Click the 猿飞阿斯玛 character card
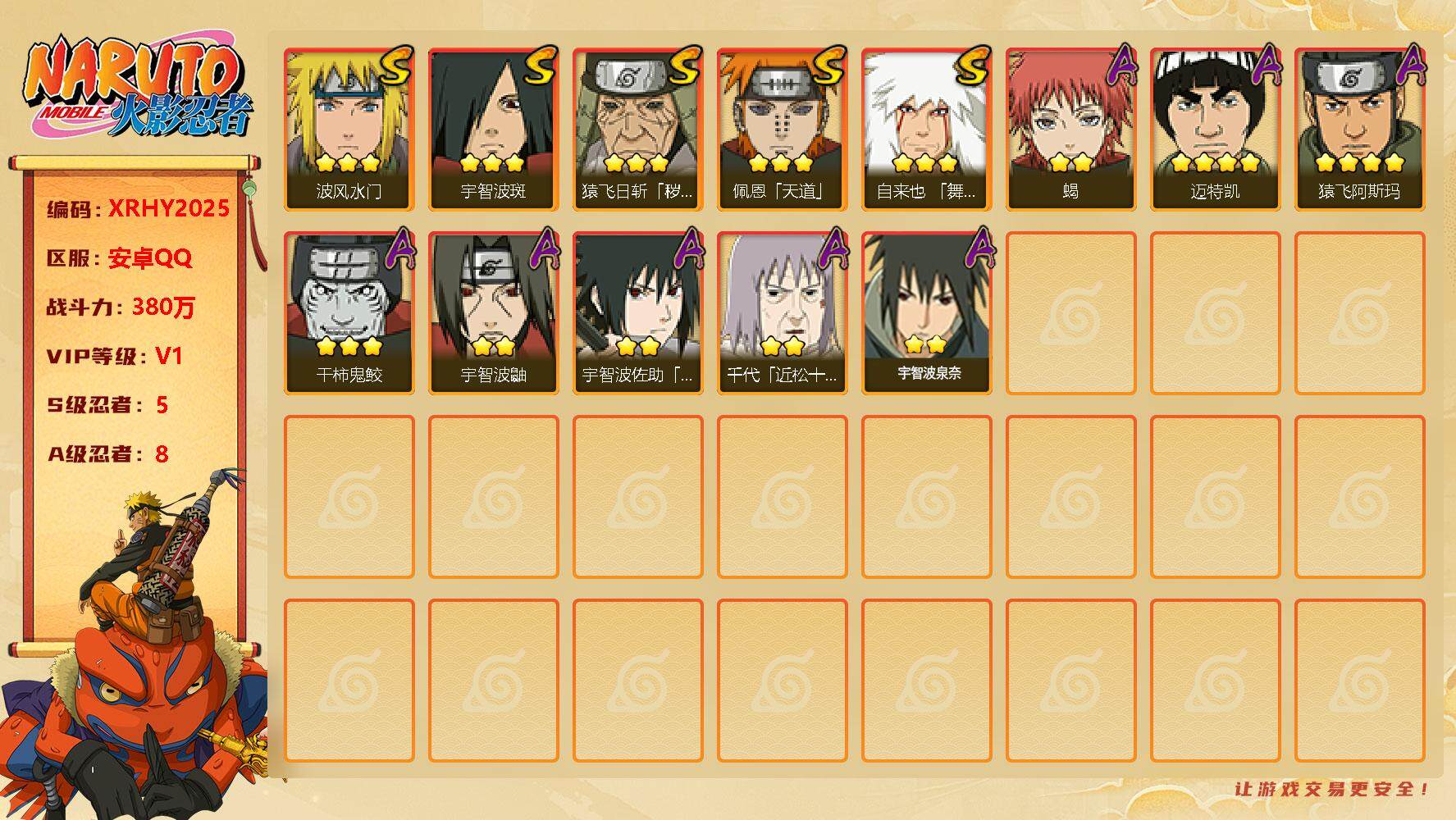 tap(1359, 130)
